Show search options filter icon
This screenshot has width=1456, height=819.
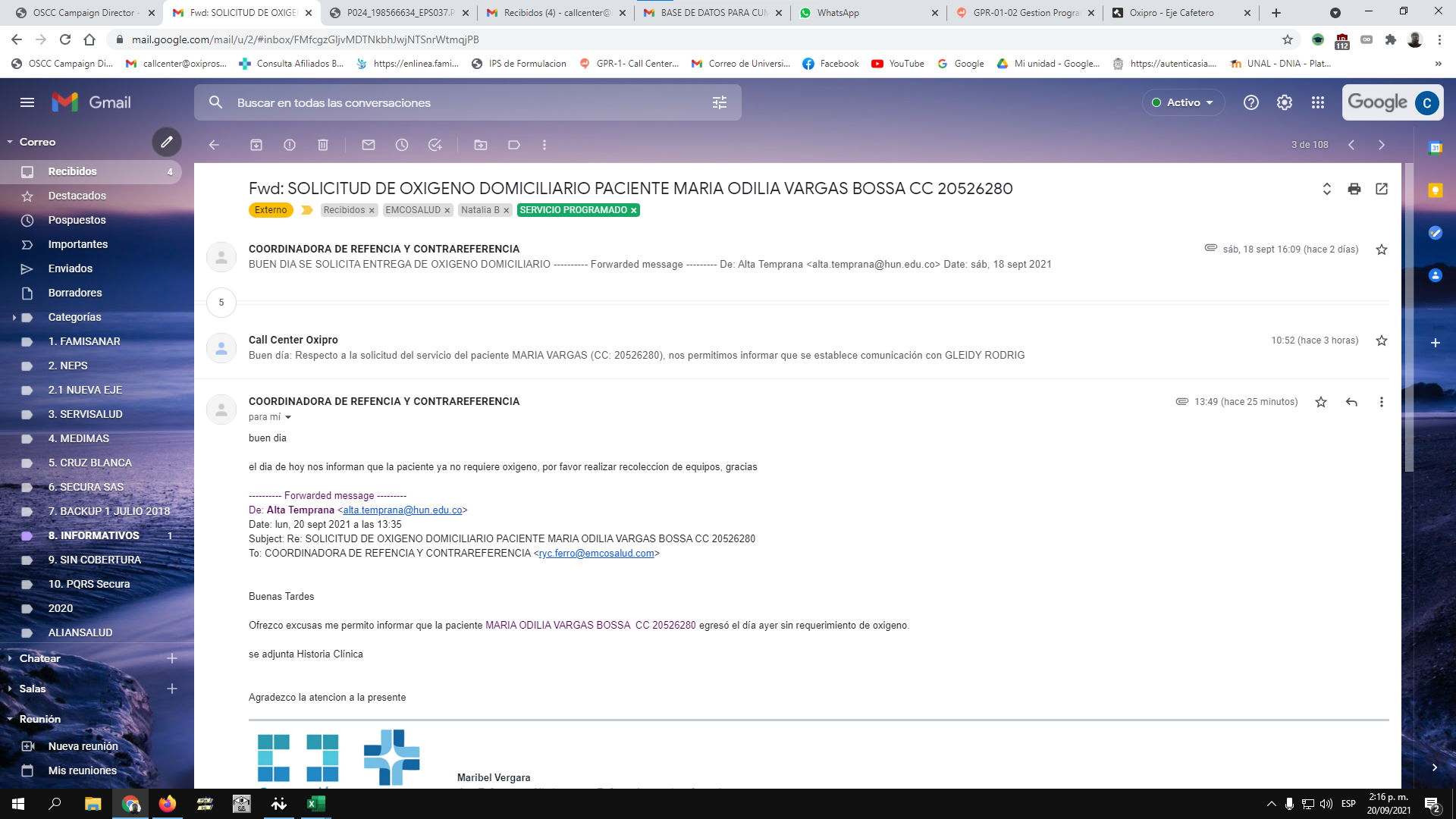click(720, 102)
